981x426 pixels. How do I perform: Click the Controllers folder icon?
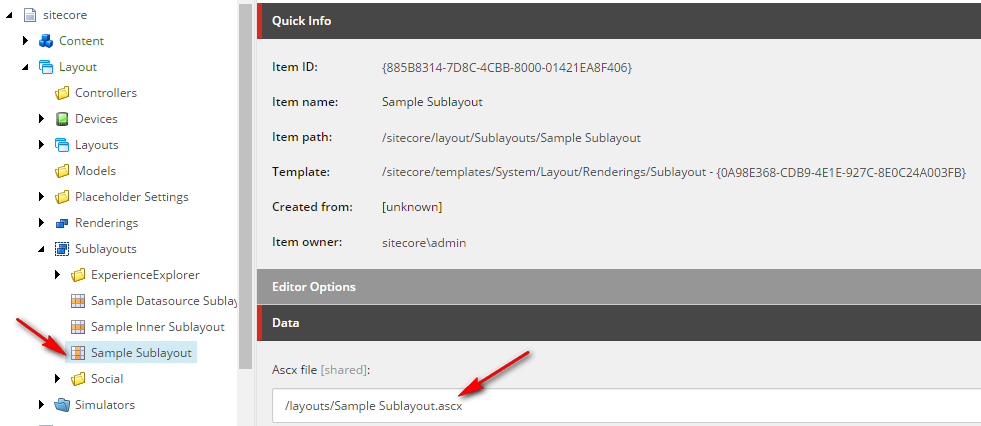61,93
